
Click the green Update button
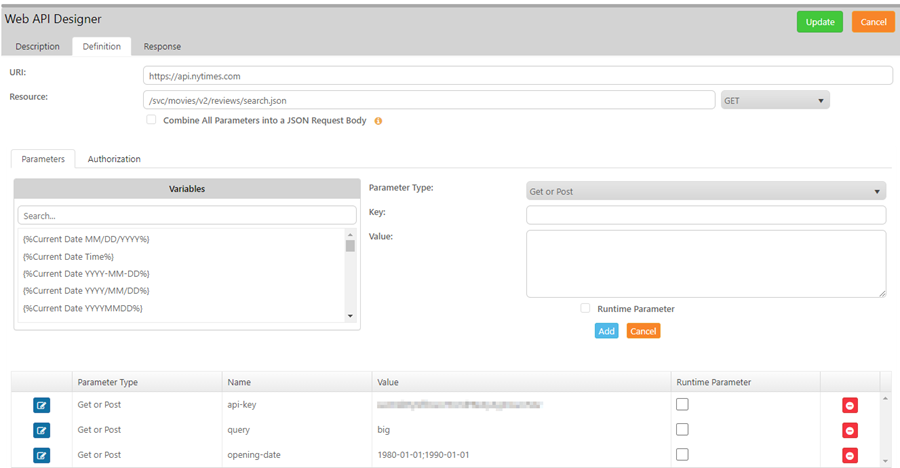tap(820, 22)
